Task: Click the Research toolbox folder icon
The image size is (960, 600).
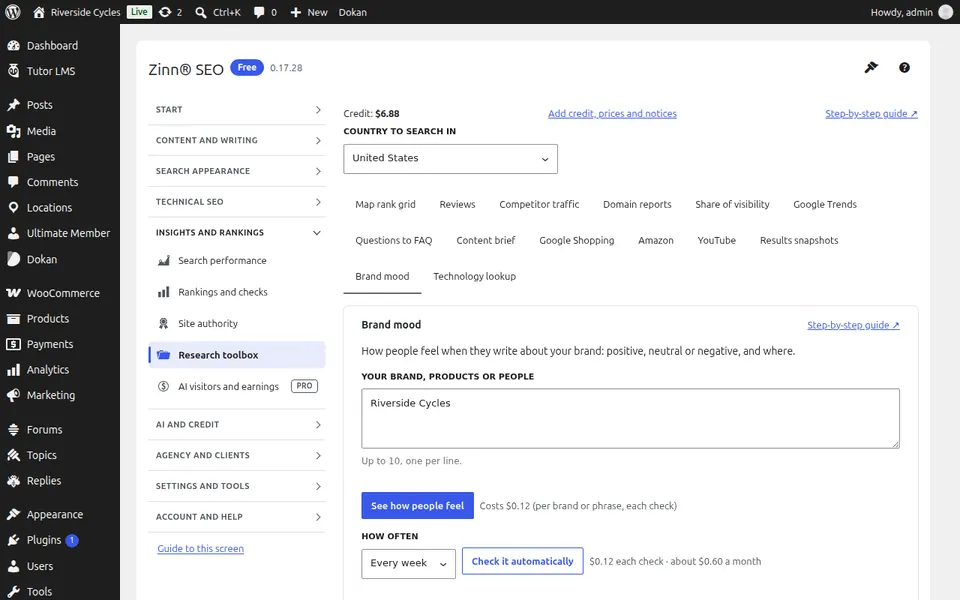Action: tap(163, 355)
